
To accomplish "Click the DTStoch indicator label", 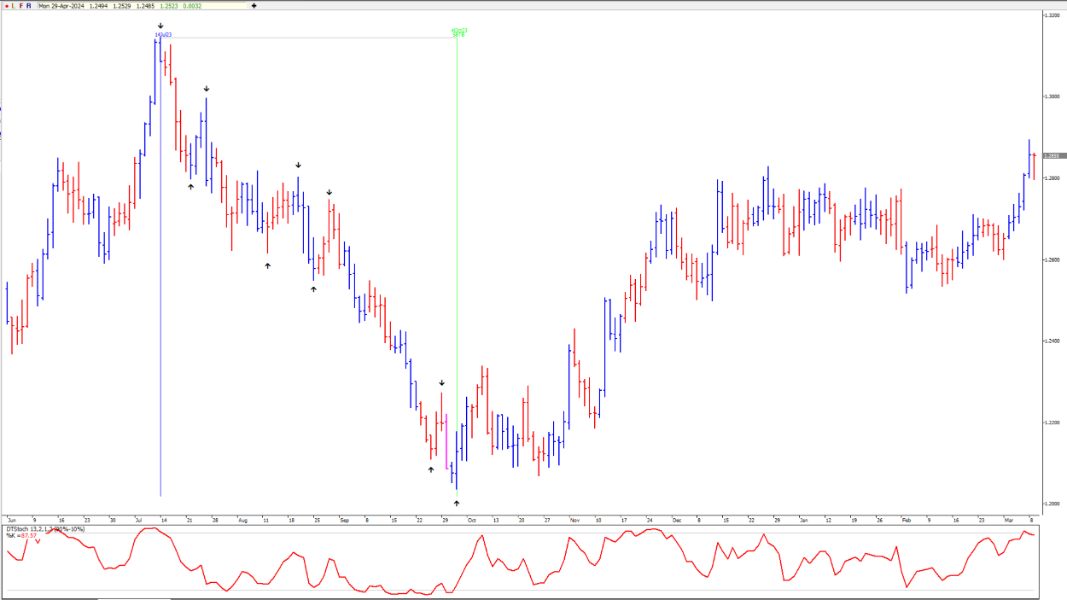I will [45, 528].
